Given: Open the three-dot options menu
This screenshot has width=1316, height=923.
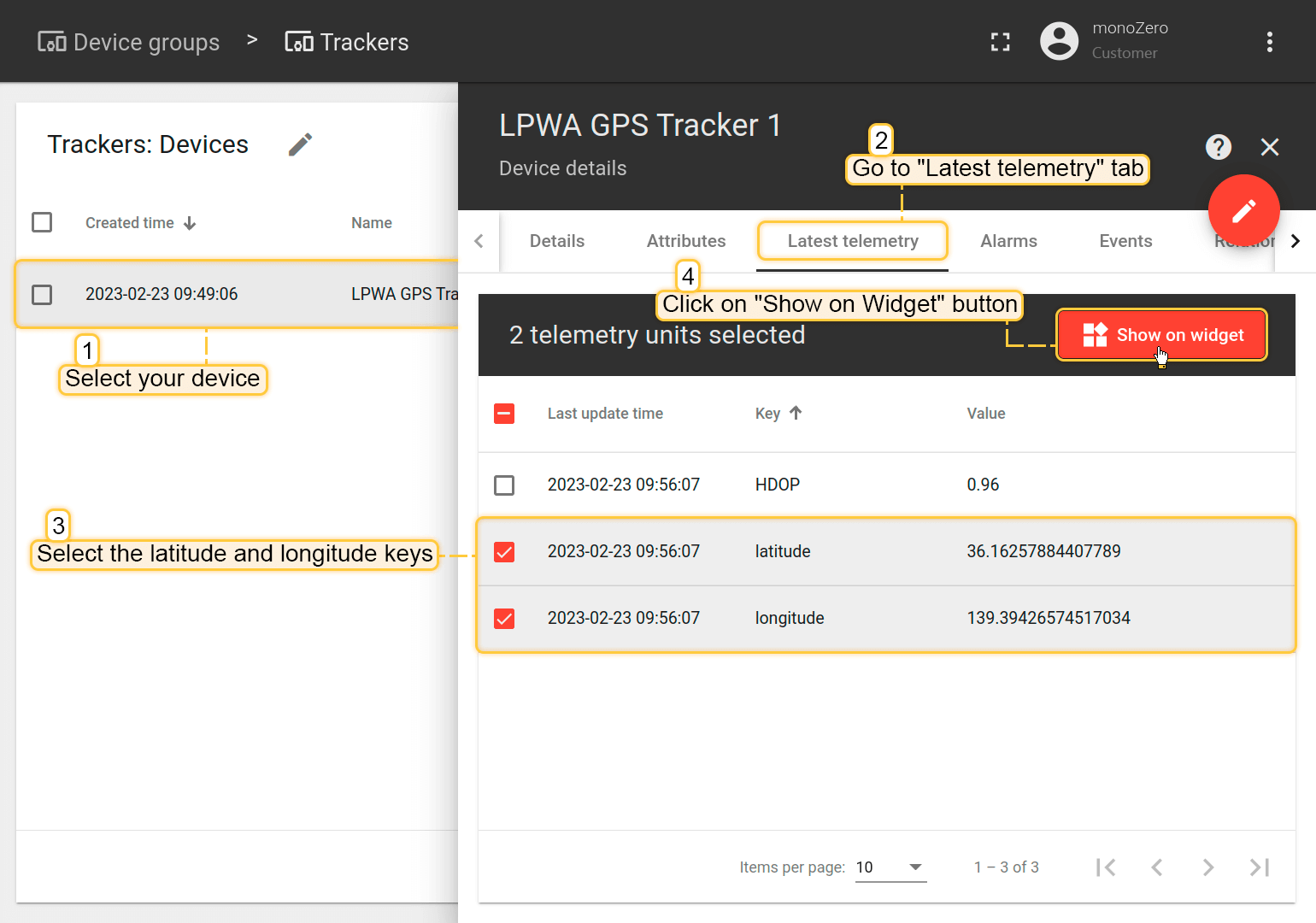Looking at the screenshot, I should point(1269,42).
